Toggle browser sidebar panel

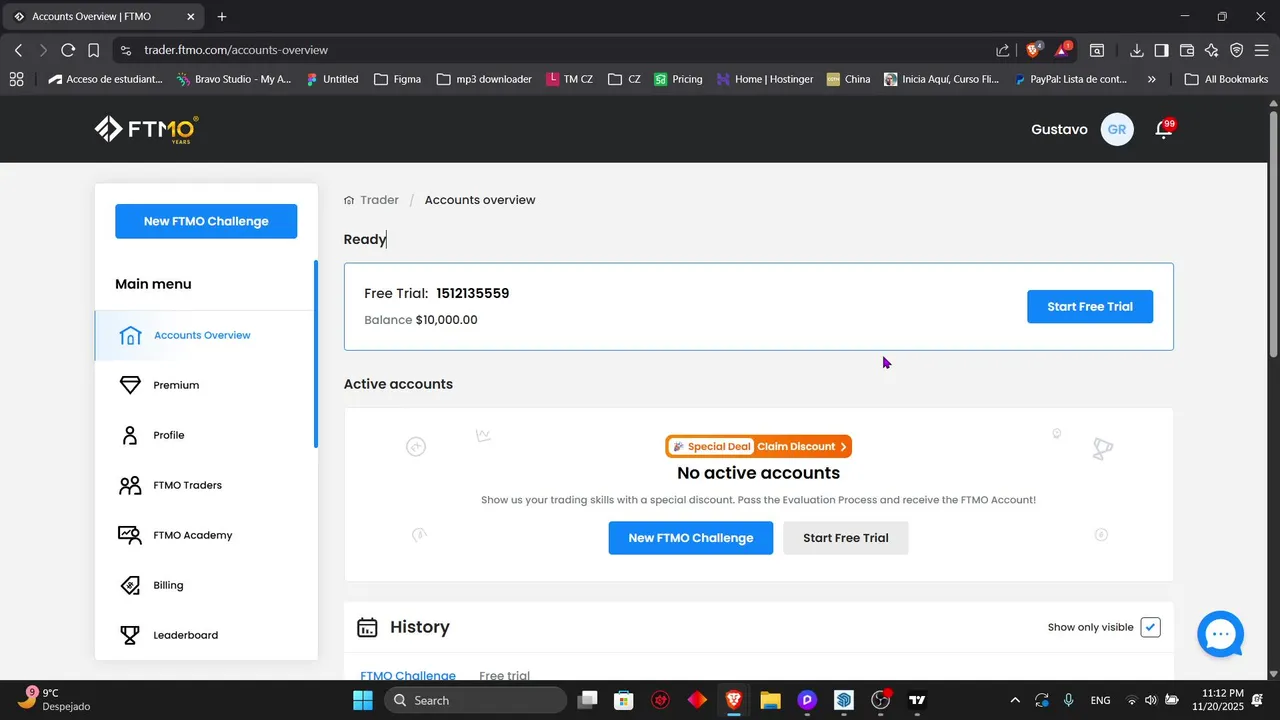[x=1162, y=50]
